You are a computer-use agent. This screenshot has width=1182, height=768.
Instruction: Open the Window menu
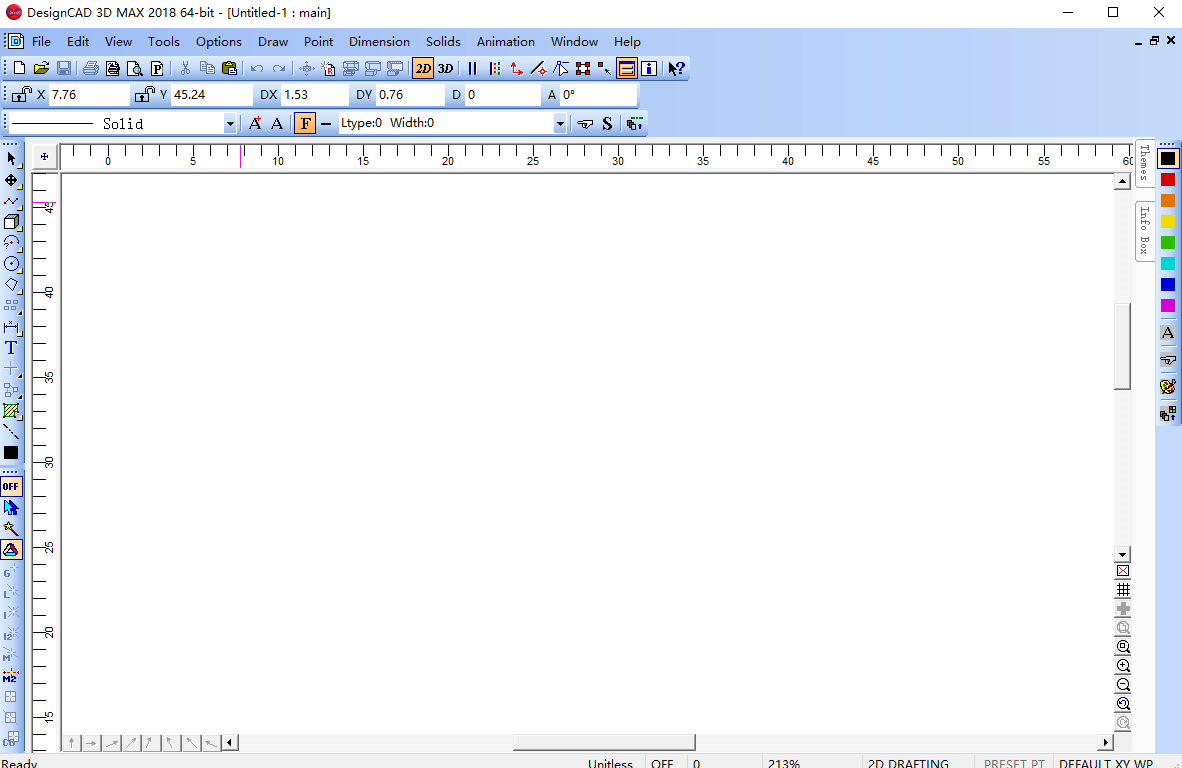[574, 41]
